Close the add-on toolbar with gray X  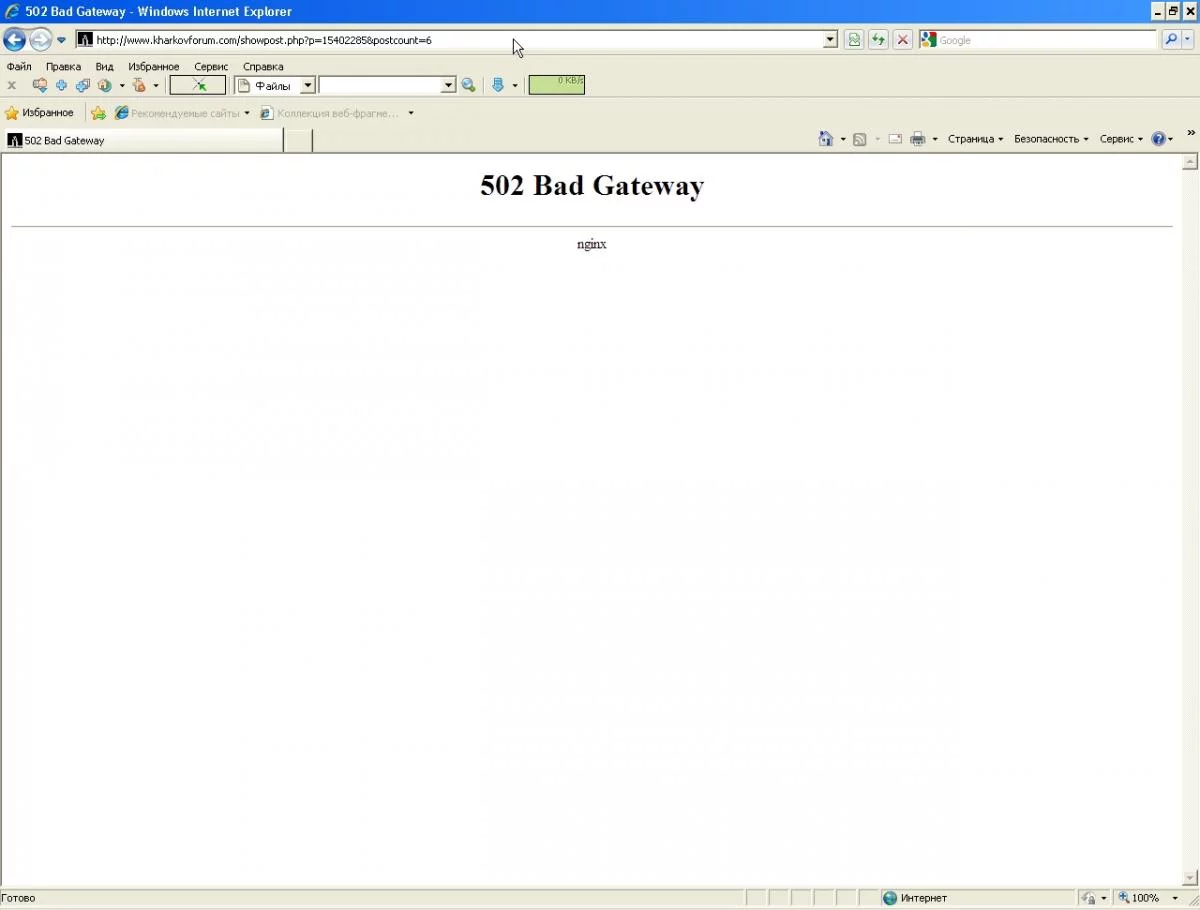pos(12,86)
